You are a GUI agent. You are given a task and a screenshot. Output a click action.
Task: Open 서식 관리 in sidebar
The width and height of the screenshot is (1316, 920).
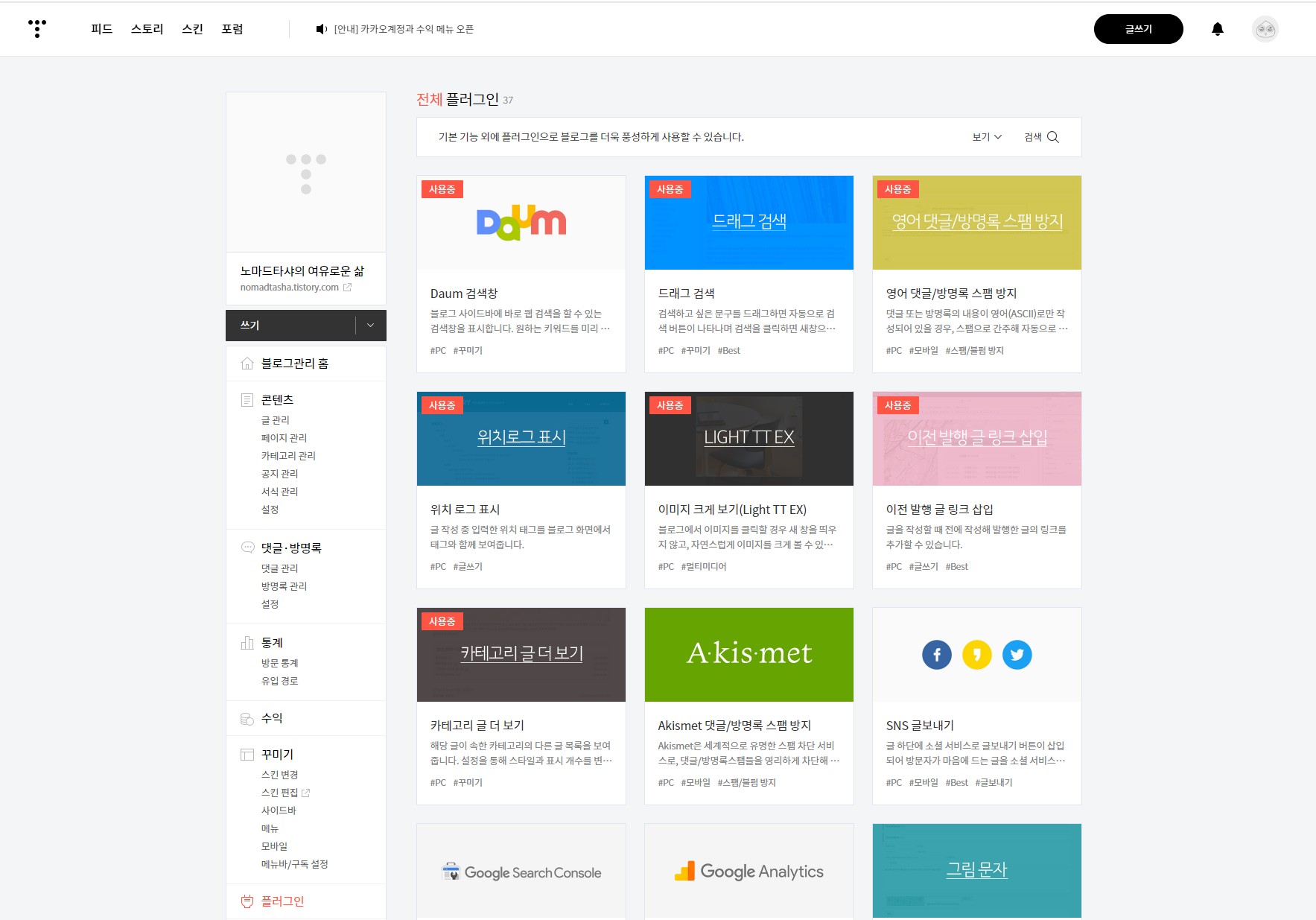[x=279, y=492]
